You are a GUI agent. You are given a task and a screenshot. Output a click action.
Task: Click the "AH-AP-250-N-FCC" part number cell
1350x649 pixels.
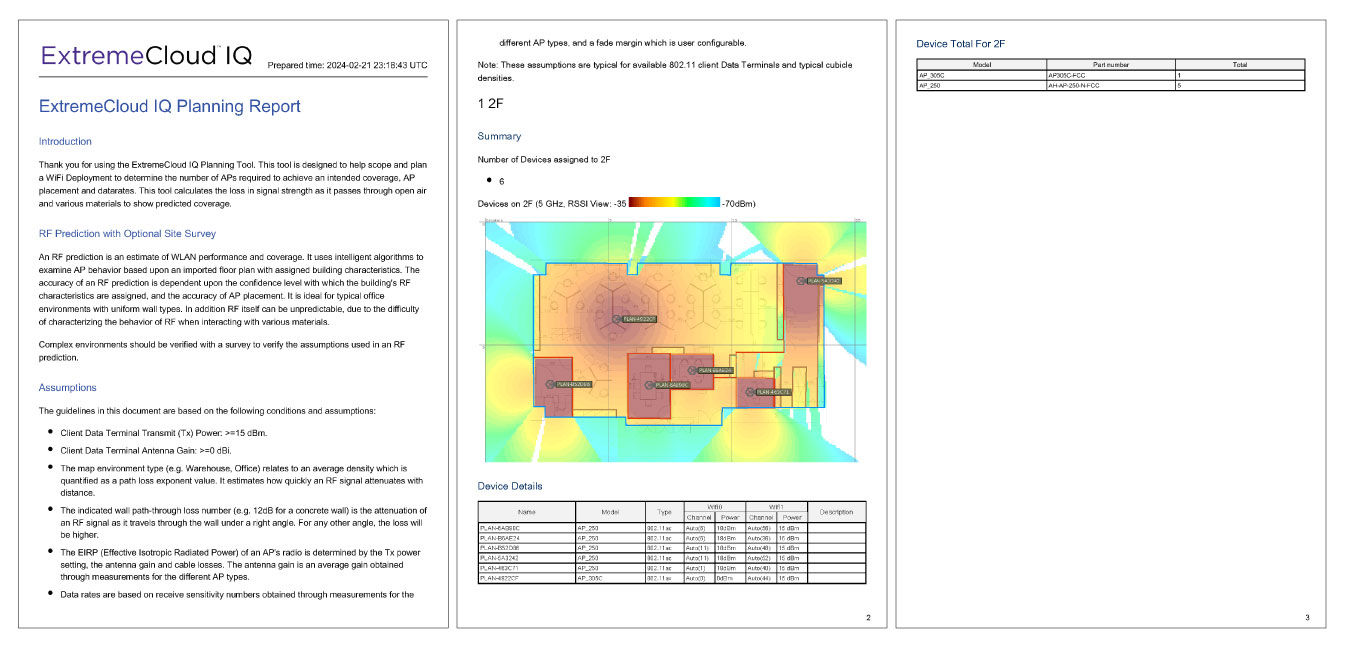[1110, 85]
